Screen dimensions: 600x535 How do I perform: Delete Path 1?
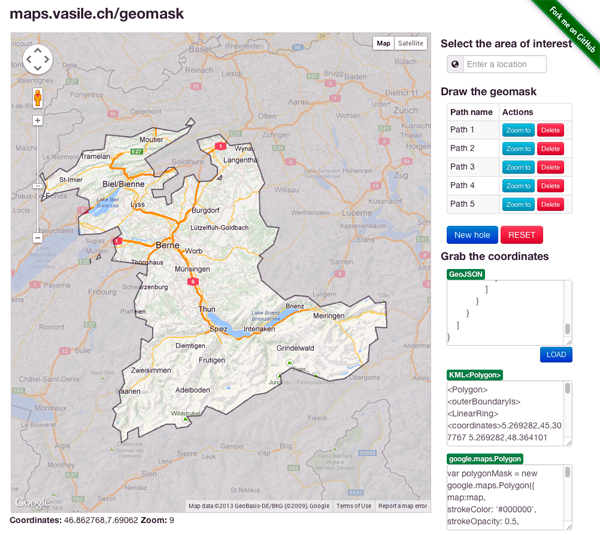pyautogui.click(x=550, y=130)
